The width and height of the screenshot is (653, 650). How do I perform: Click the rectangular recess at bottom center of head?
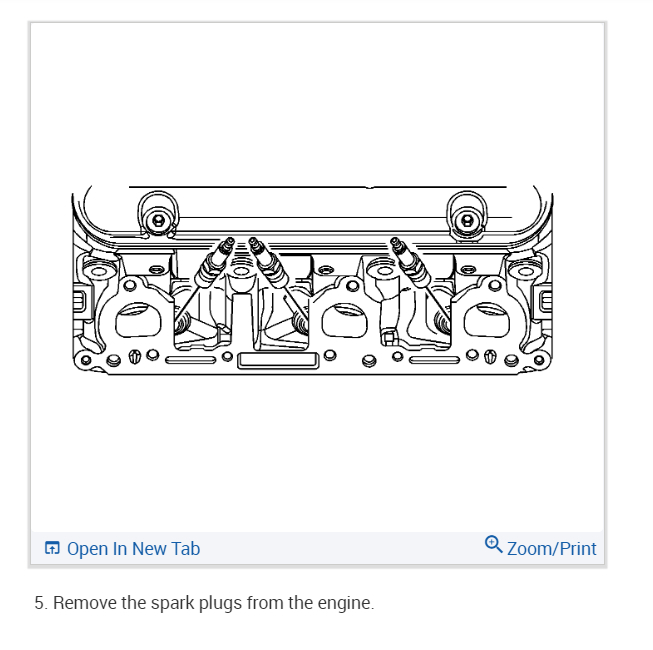[278, 360]
